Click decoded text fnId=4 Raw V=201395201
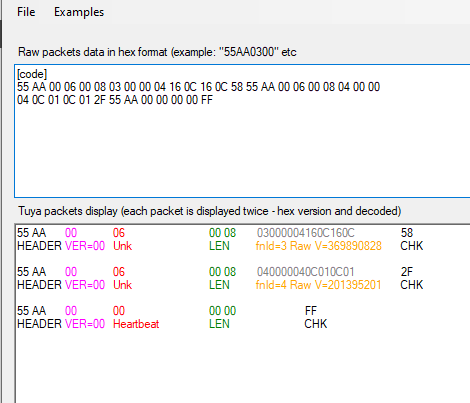Image resolution: width=470 pixels, height=403 pixels. [318, 285]
